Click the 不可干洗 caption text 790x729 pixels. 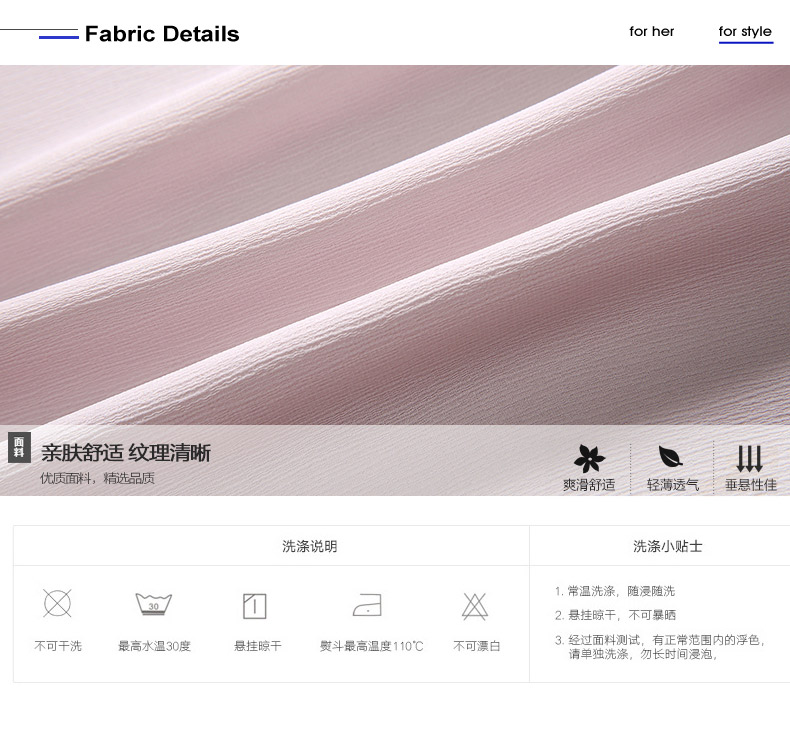click(58, 646)
